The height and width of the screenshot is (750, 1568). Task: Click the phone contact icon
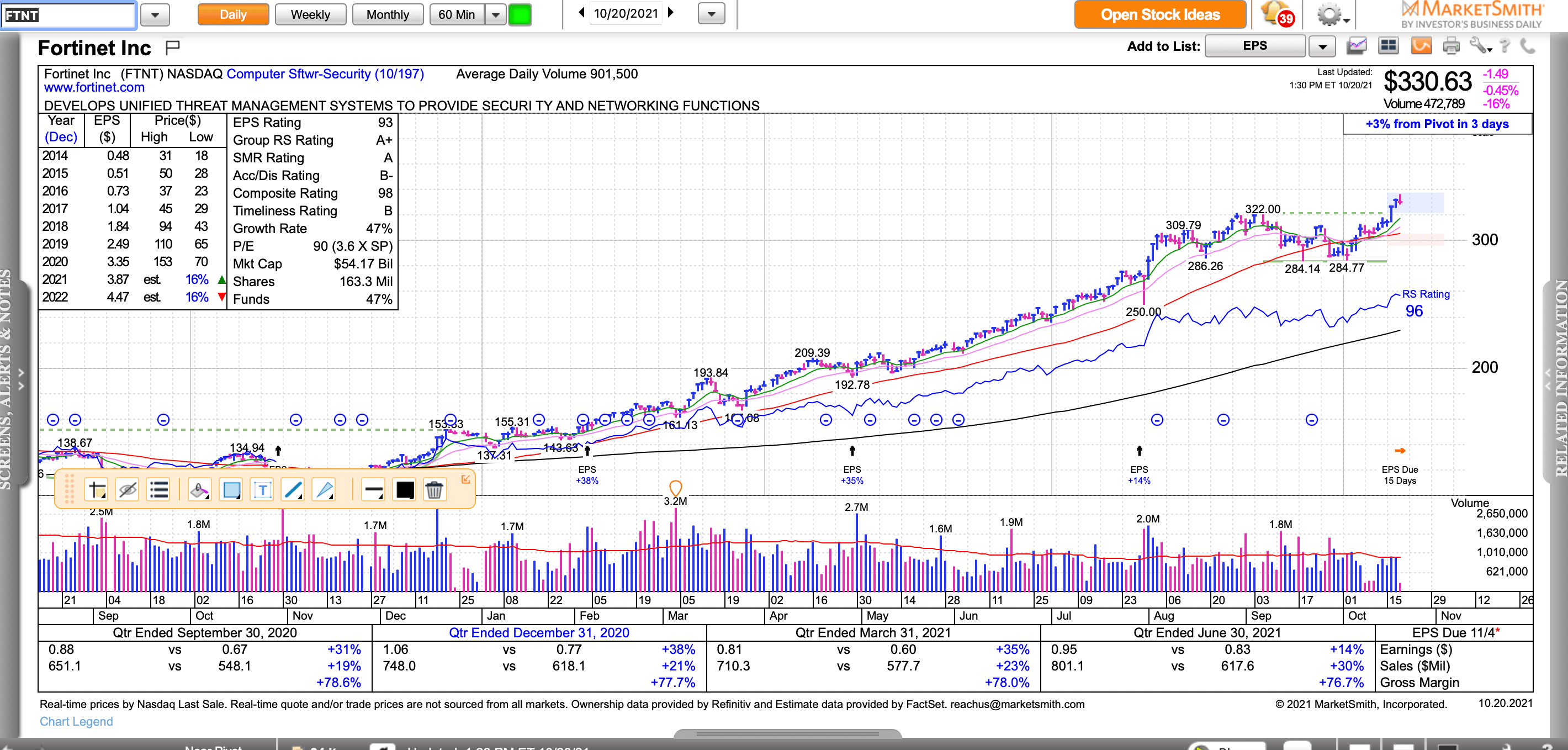point(1527,46)
